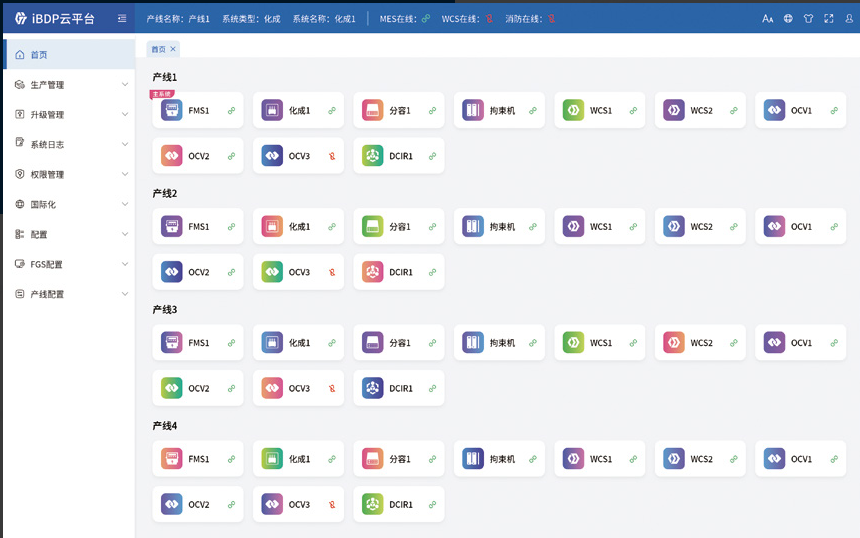Click the DCIR1 icon under 产线2
860x538 pixels.
tap(372, 272)
